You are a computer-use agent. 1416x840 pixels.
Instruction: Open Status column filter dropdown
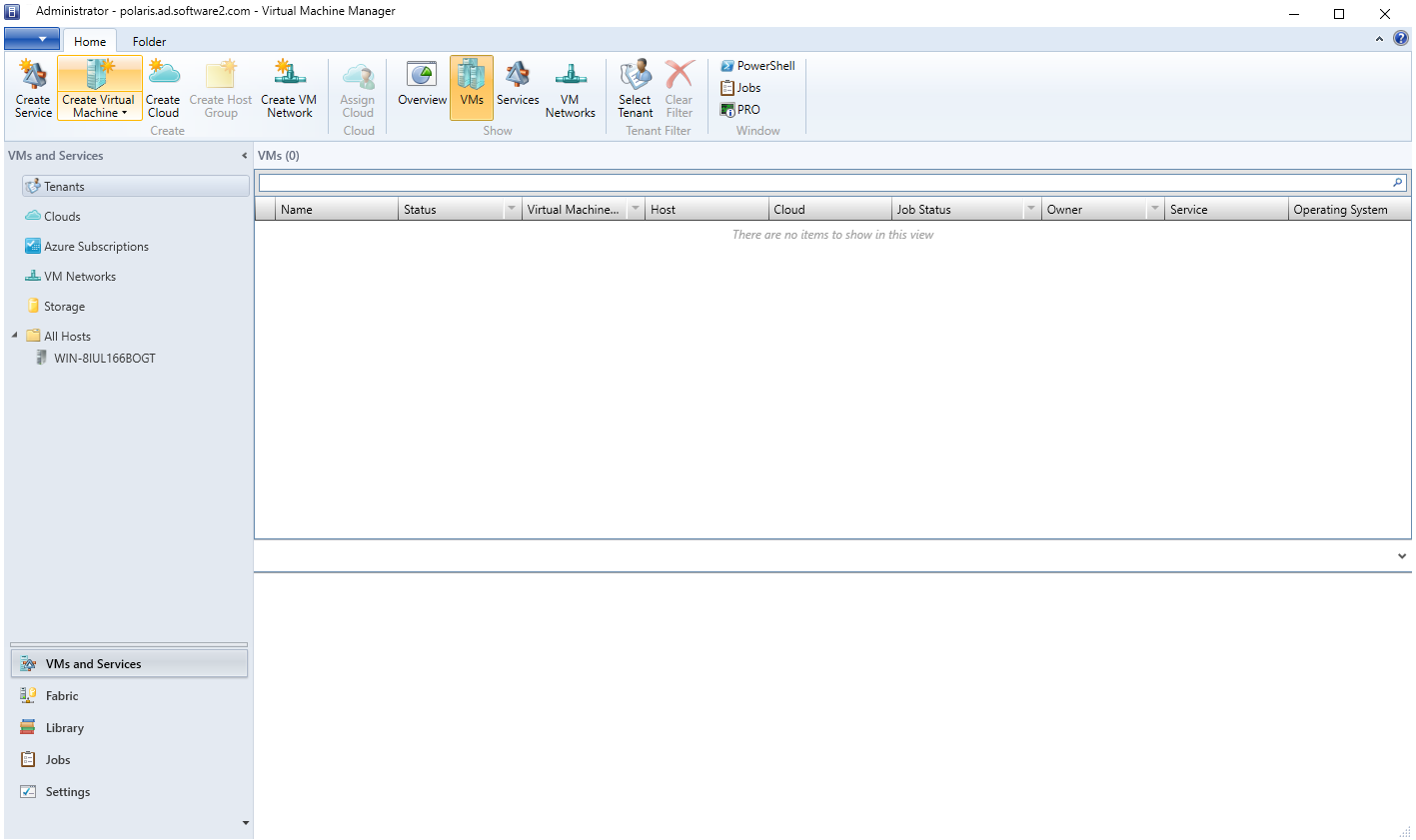(512, 210)
